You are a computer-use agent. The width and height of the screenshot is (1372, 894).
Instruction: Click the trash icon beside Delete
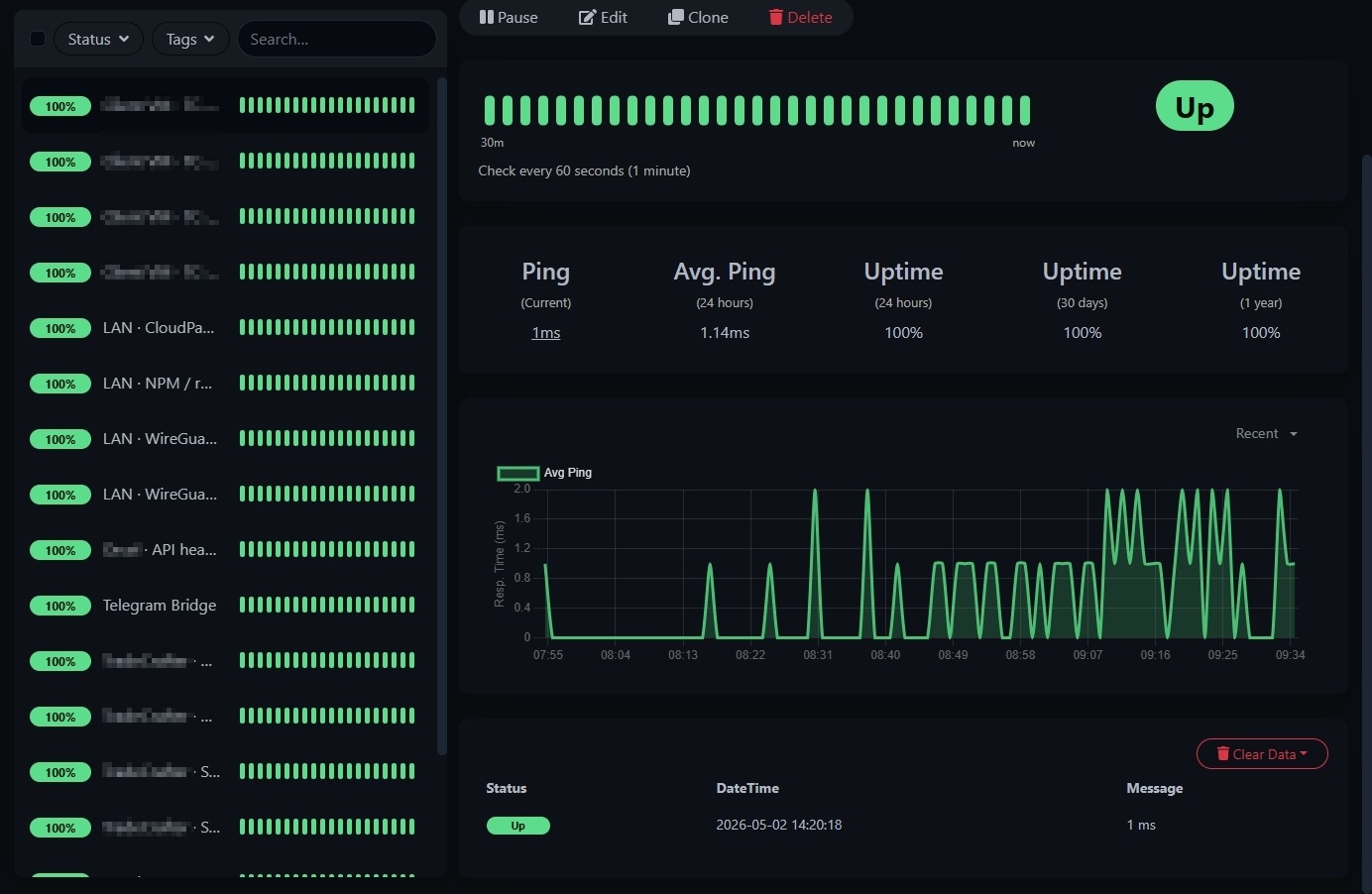[x=776, y=17]
